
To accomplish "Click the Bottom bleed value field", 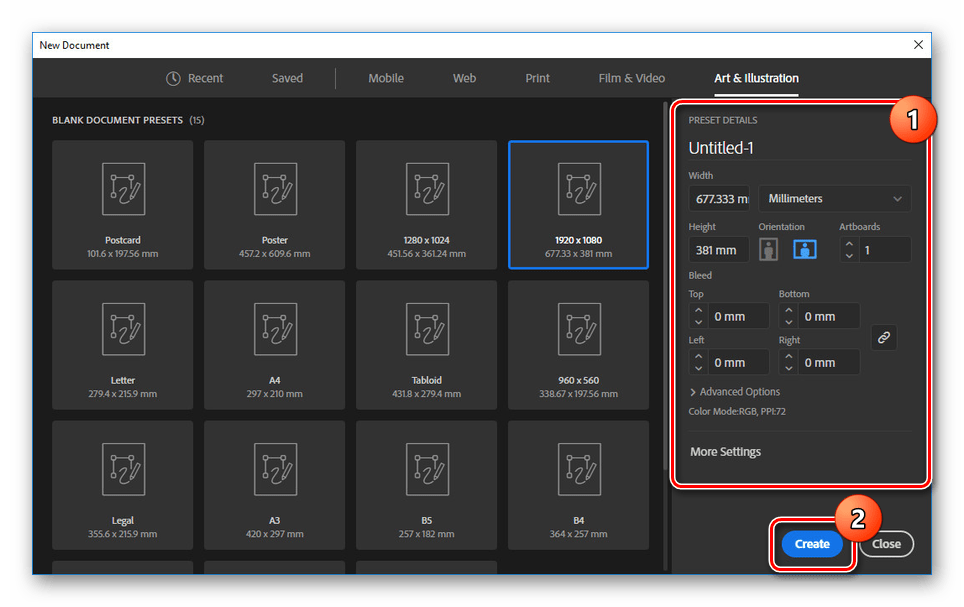I will (828, 316).
